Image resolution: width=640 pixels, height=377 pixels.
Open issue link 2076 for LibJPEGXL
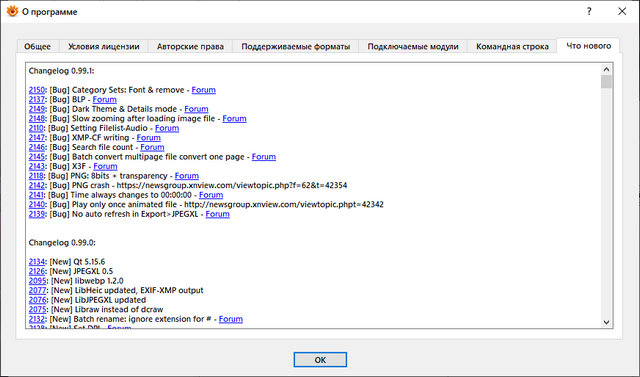(x=38, y=300)
